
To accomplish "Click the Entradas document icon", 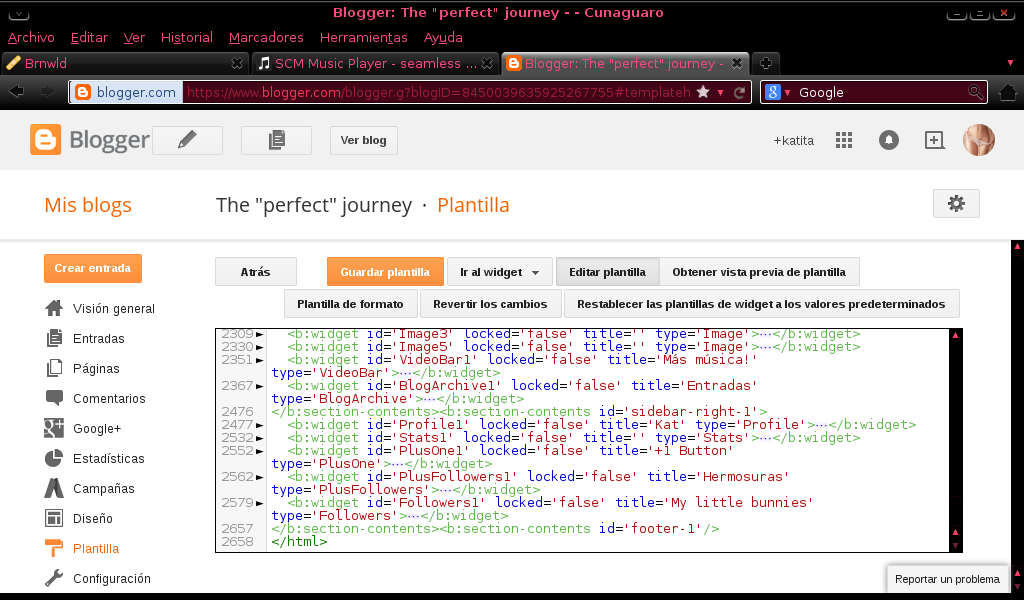I will tap(54, 338).
